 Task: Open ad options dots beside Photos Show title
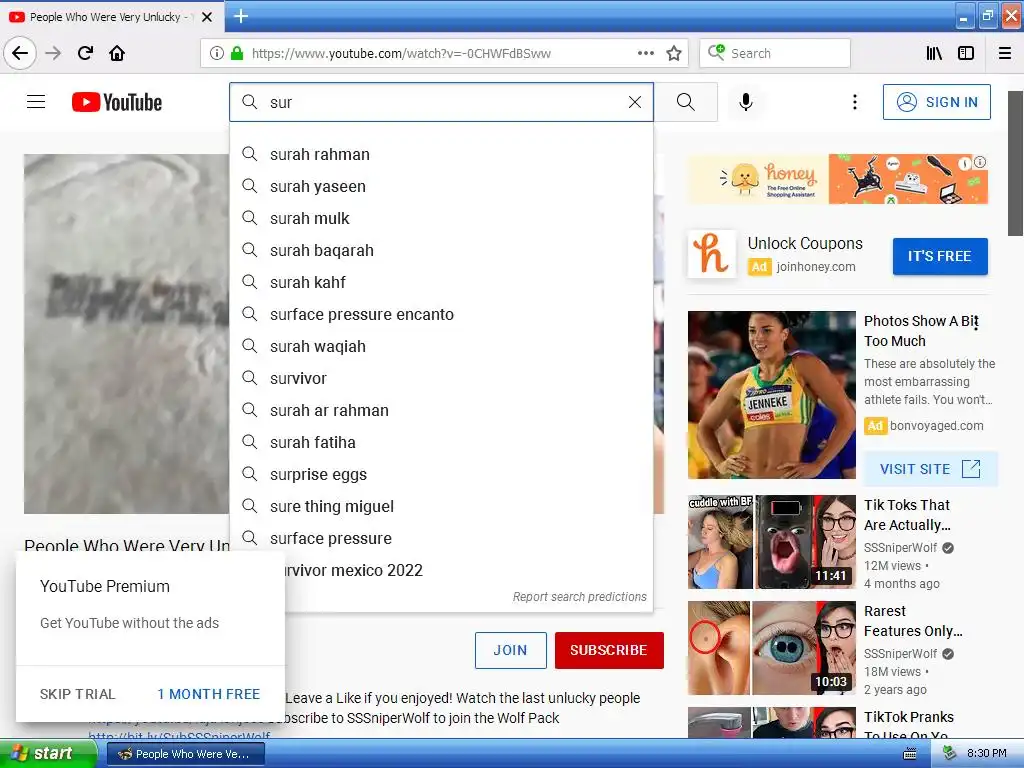tap(976, 323)
